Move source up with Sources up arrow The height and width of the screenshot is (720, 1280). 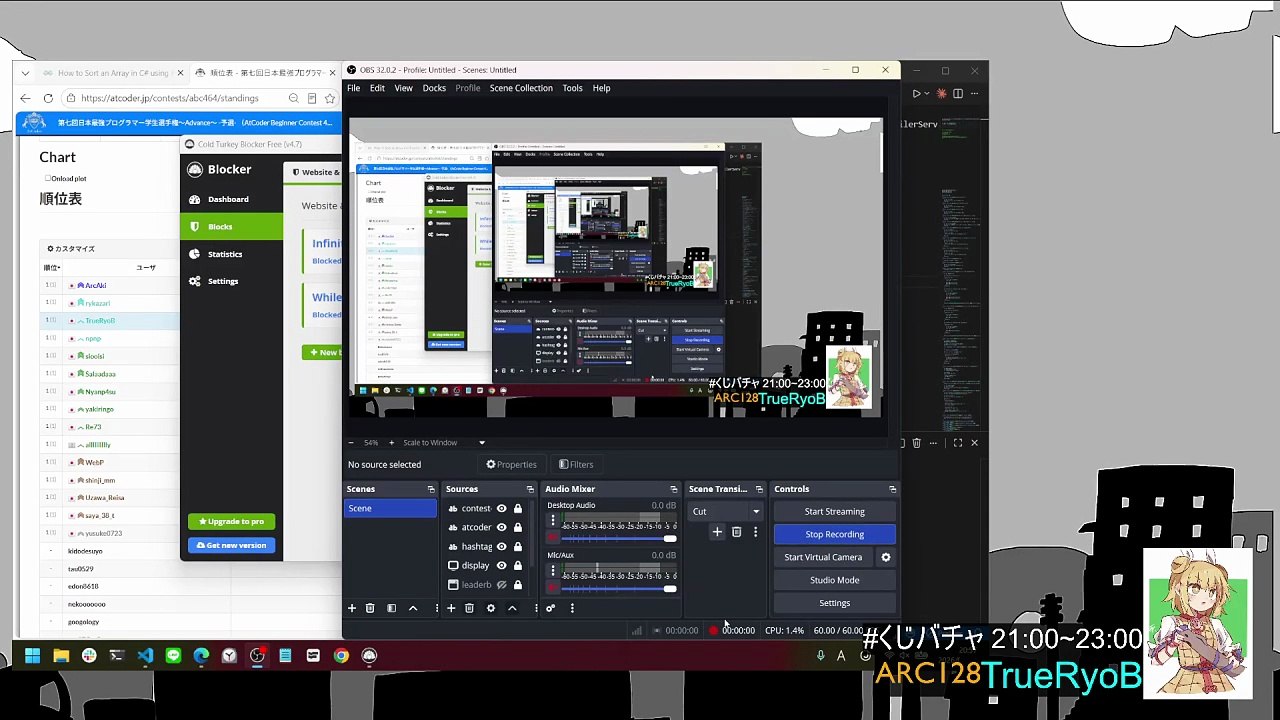pos(512,608)
